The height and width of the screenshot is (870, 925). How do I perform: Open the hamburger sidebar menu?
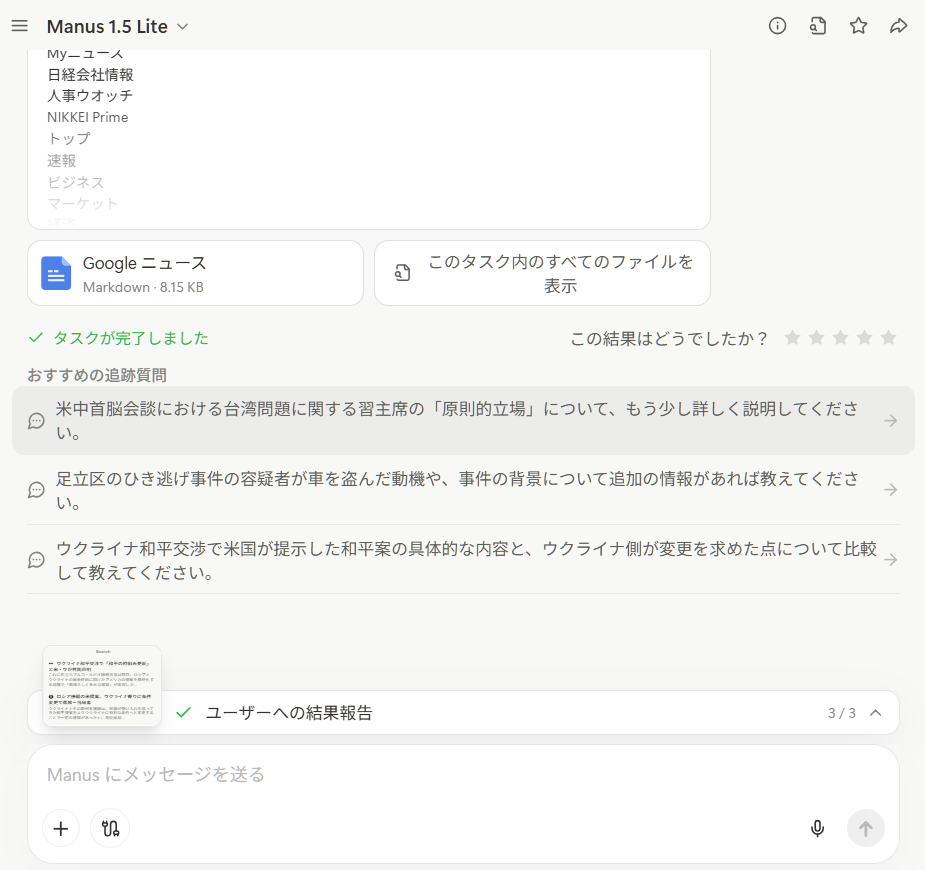[20, 26]
